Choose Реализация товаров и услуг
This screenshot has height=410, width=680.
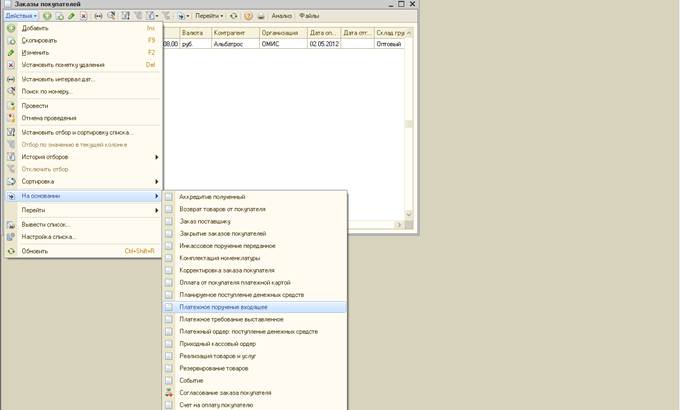point(220,356)
